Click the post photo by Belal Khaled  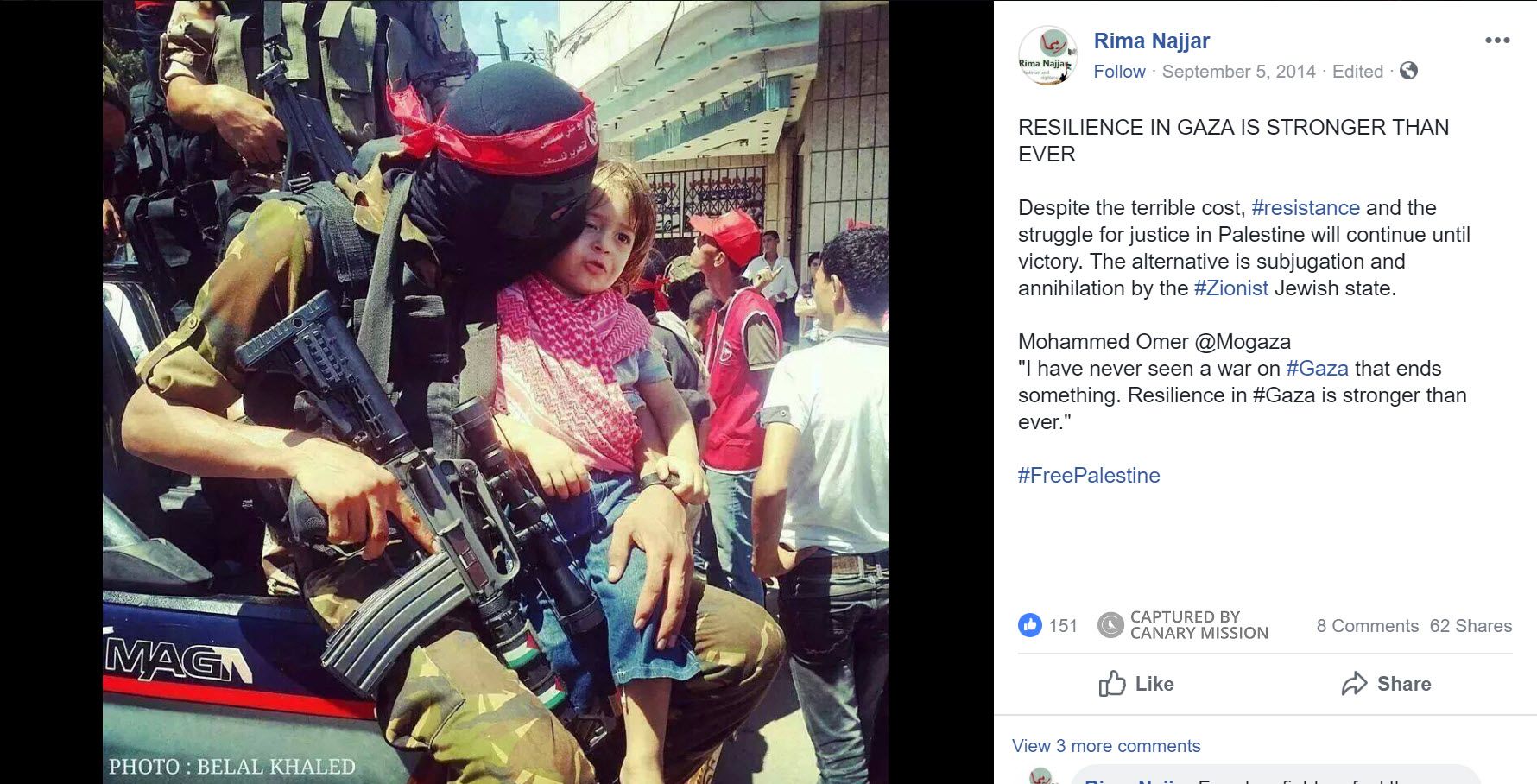[x=496, y=392]
